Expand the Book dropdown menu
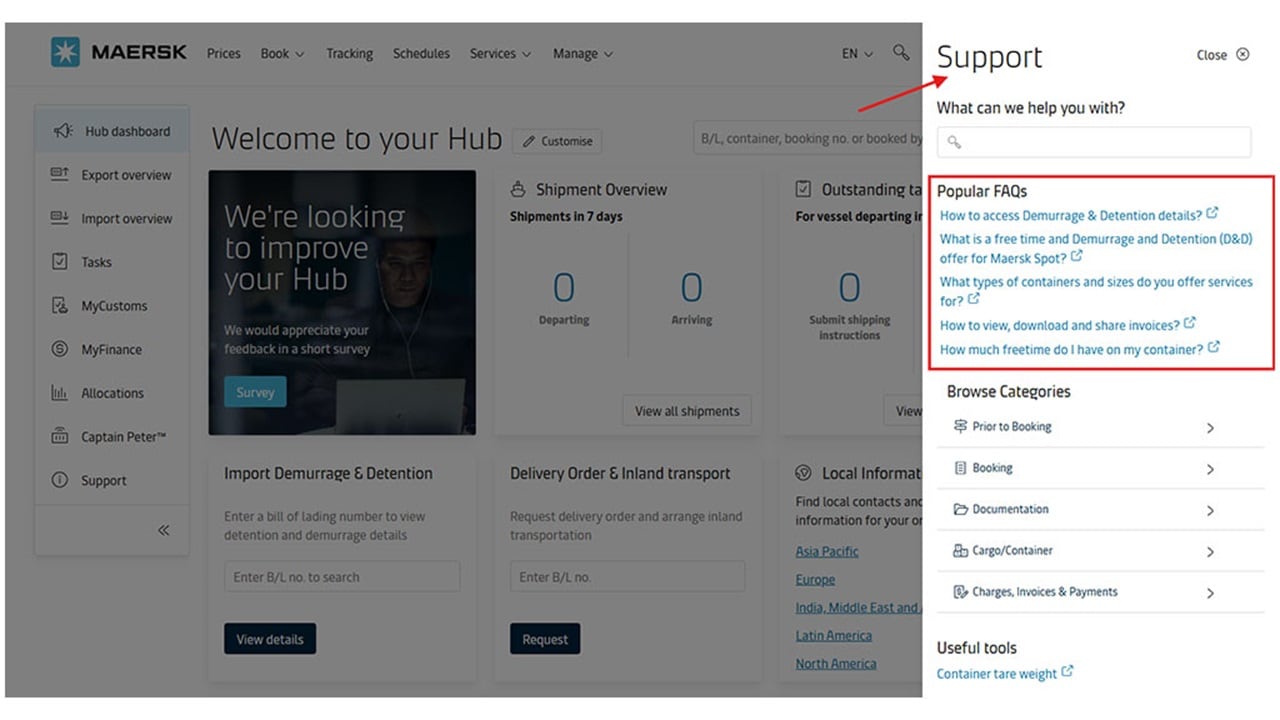This screenshot has width=1280, height=720. click(282, 54)
